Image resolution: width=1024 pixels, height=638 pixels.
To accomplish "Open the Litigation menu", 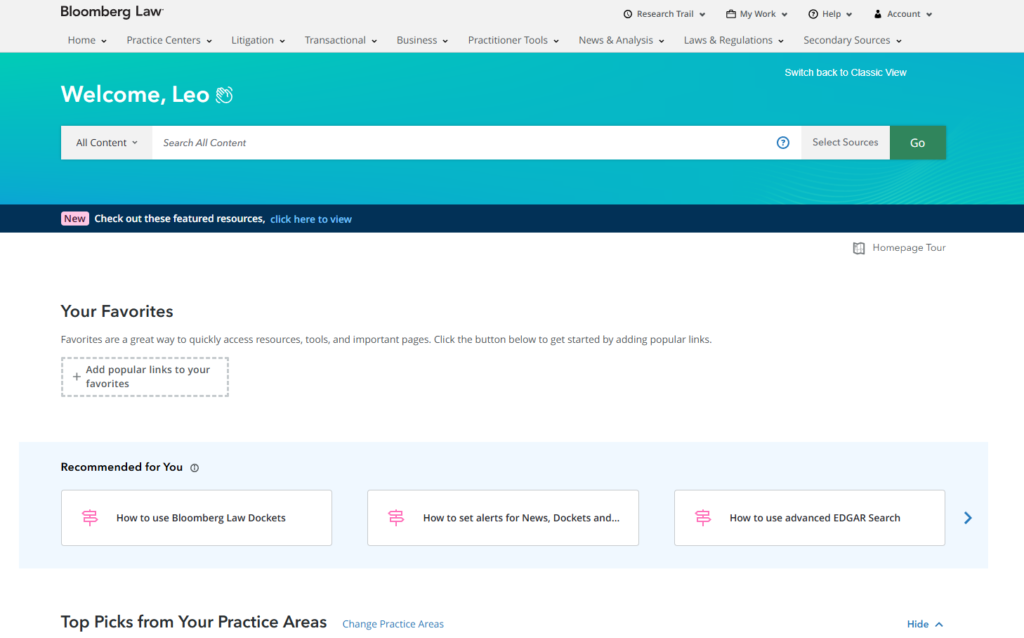I will 258,40.
